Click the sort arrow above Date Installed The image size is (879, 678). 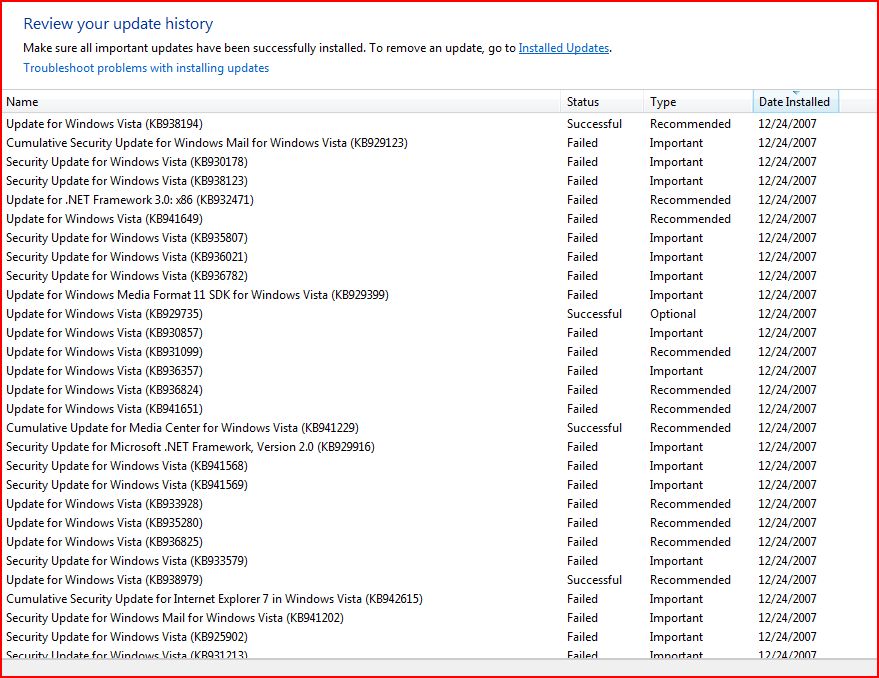(x=796, y=93)
